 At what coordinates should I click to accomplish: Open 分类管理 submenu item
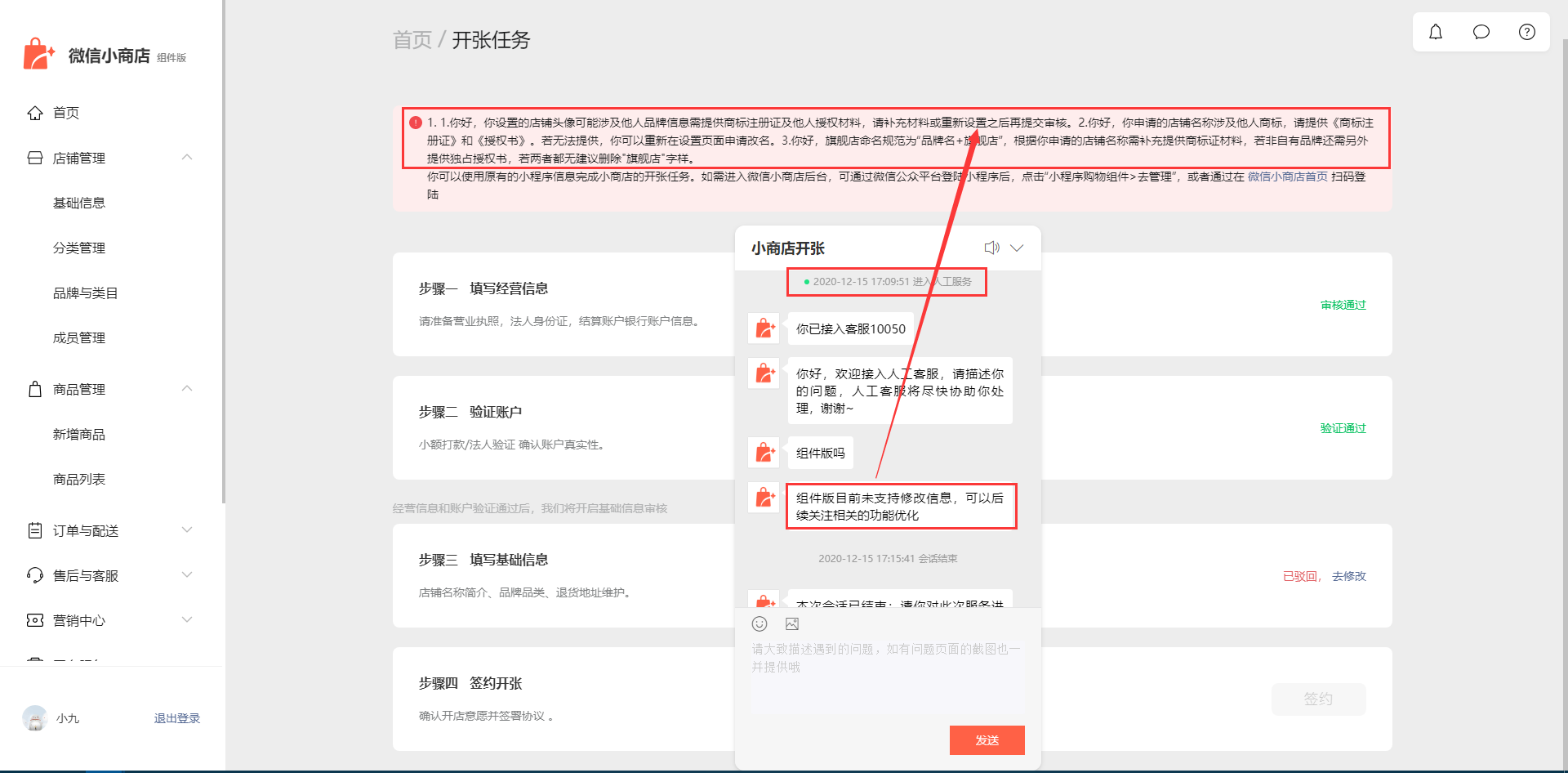pyautogui.click(x=79, y=248)
